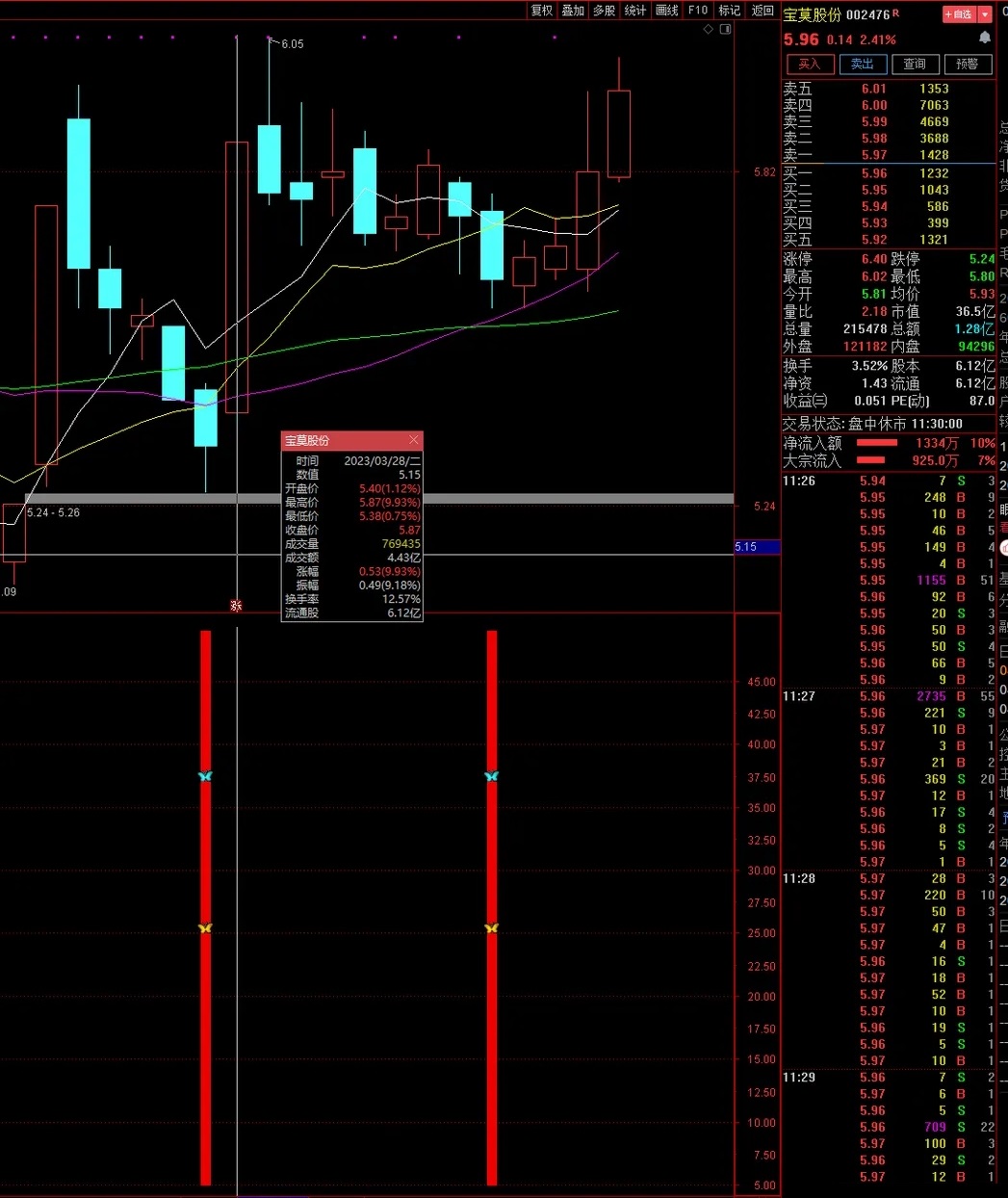
Task: Open the 预警 alert button
Action: coord(968,64)
